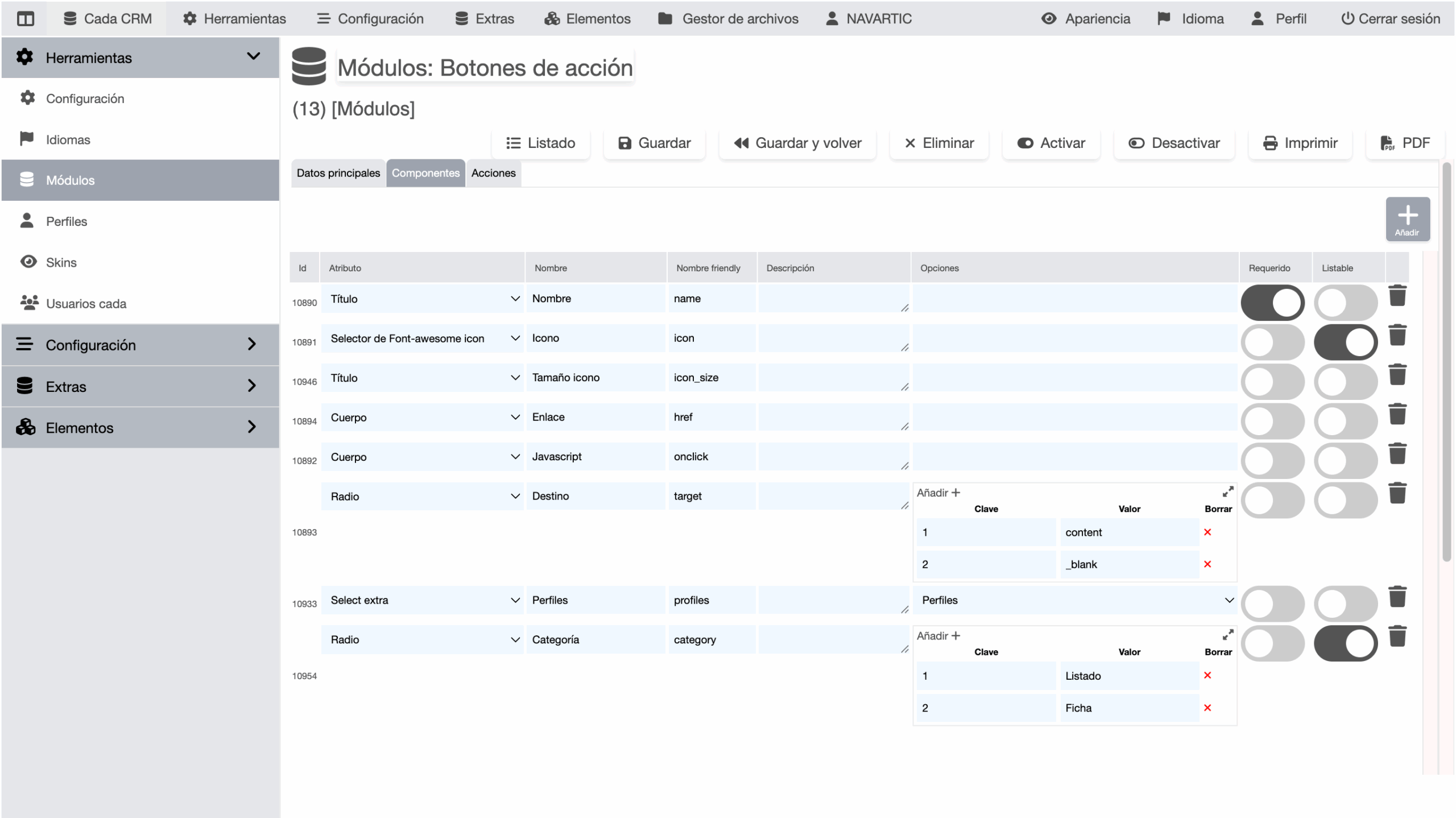Expand the Extras sidebar section

(140, 386)
